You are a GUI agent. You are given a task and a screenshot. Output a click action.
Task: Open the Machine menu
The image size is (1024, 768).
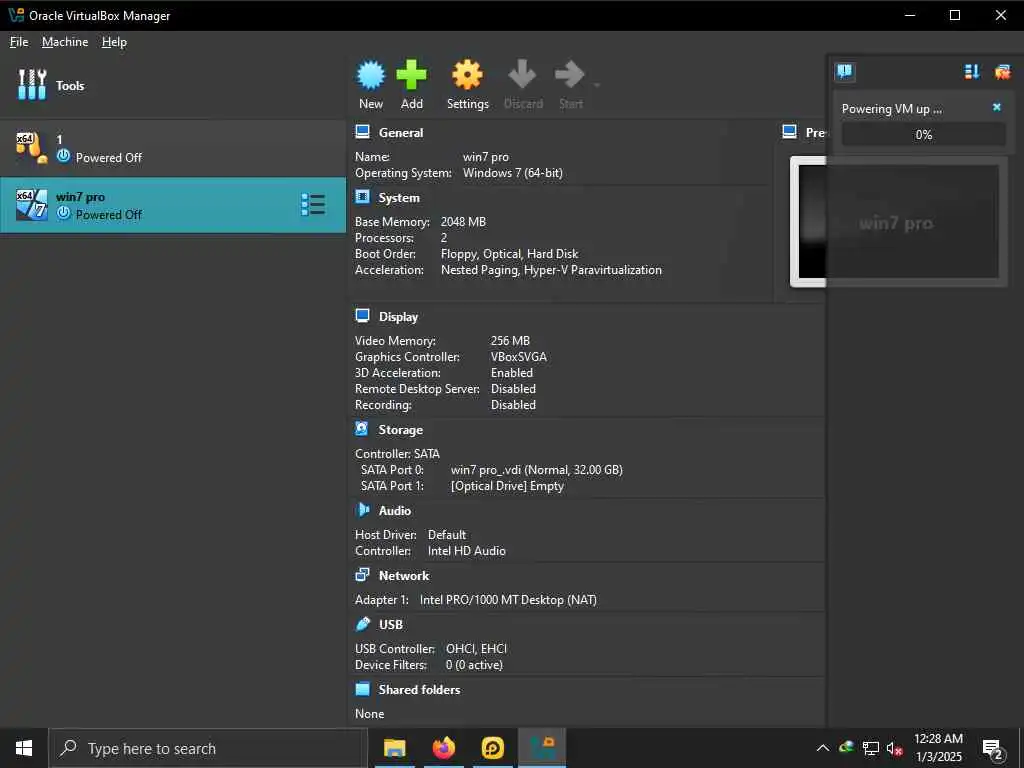(65, 42)
